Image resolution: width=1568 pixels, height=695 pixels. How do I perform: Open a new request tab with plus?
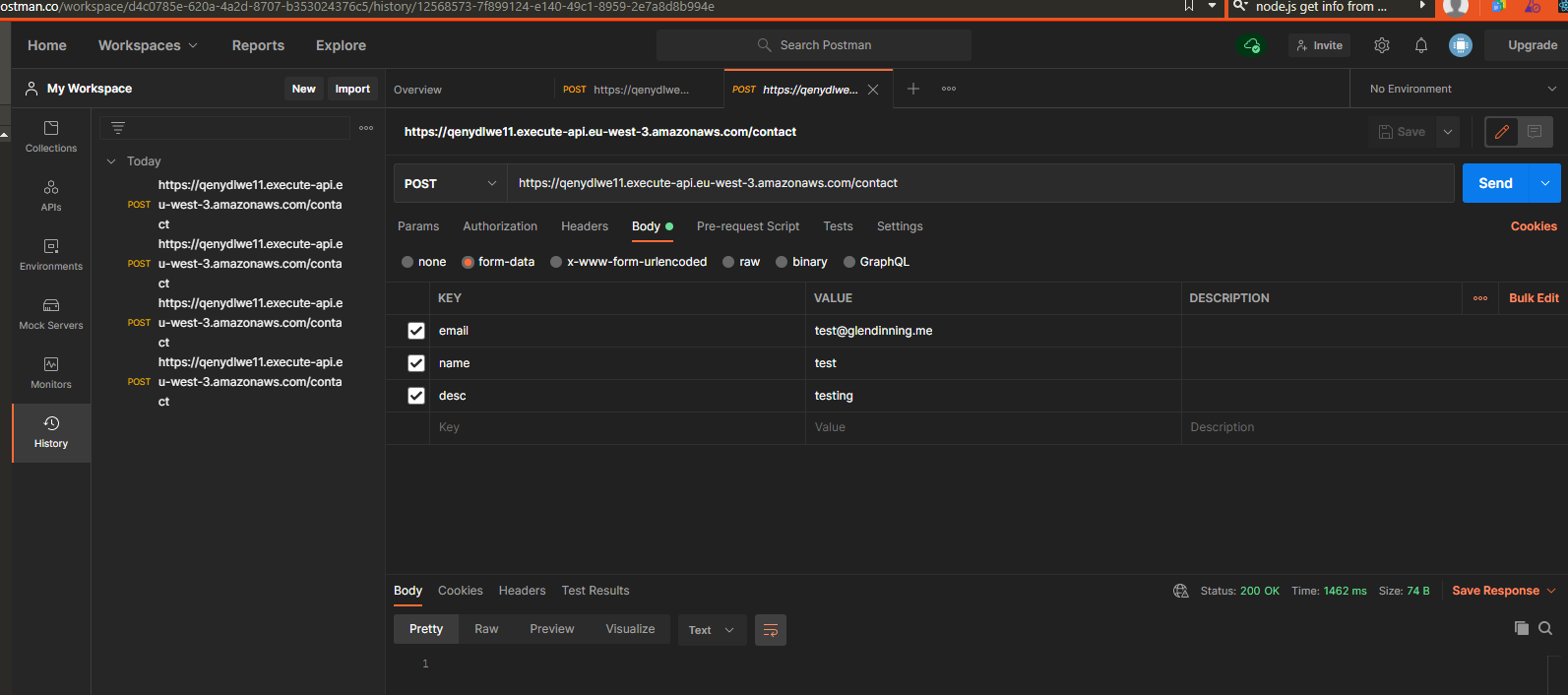click(913, 89)
